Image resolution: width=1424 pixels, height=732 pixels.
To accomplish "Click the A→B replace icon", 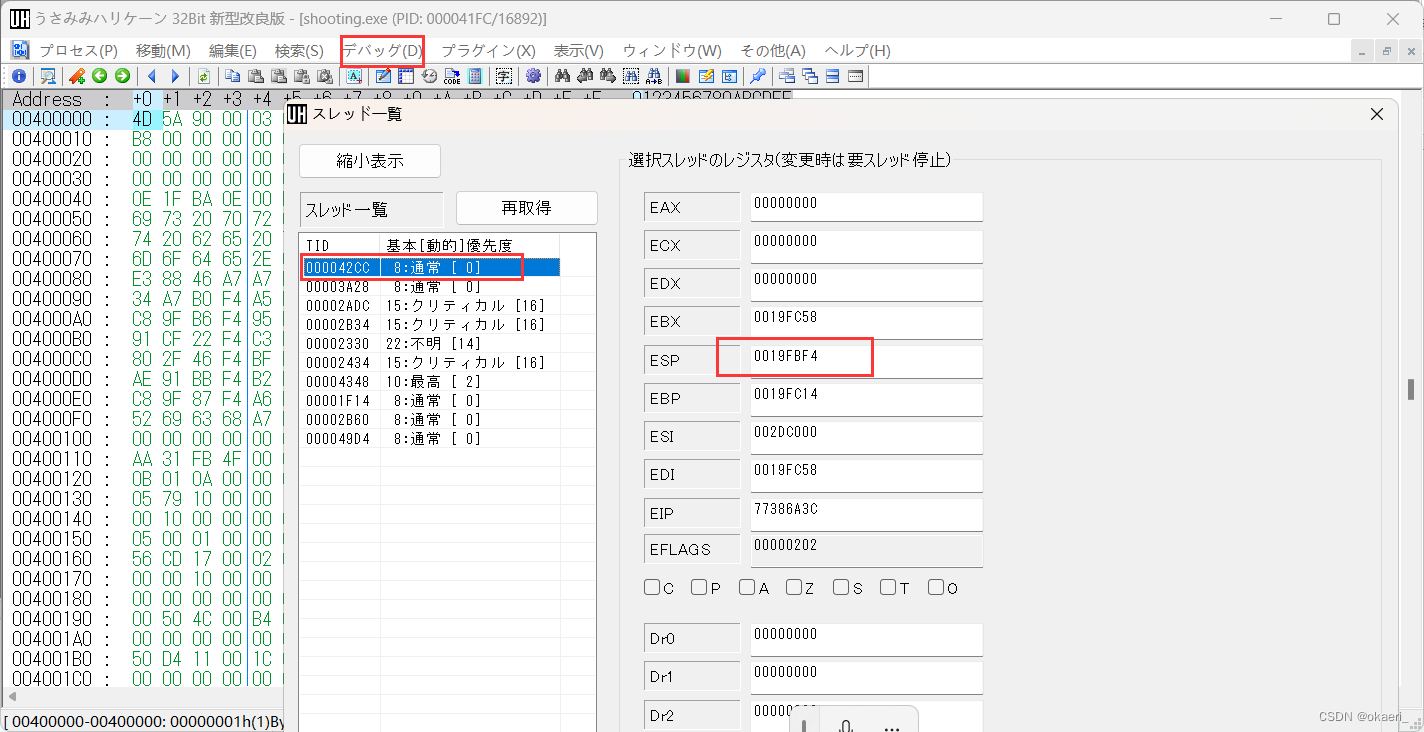I will tap(654, 76).
